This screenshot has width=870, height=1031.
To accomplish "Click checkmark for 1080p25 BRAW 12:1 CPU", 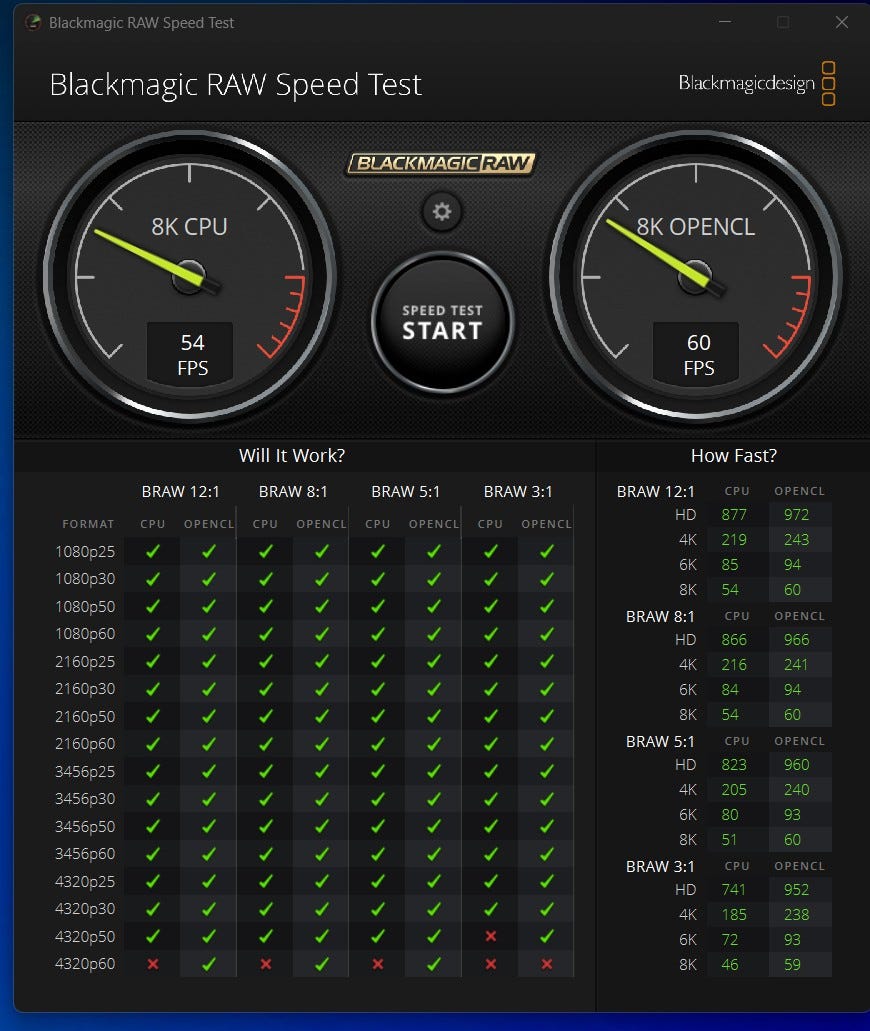I will 153,552.
